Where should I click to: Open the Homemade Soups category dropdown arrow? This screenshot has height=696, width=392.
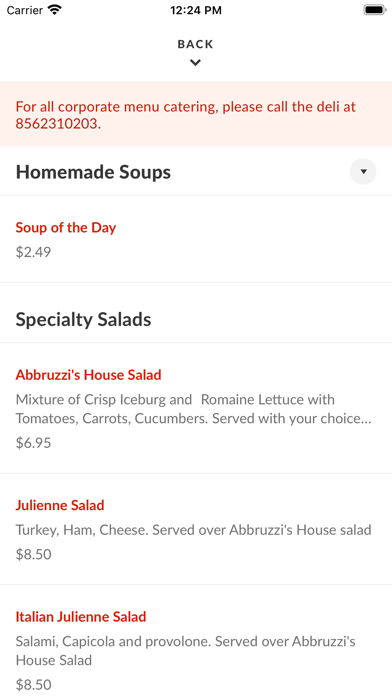[x=363, y=171]
